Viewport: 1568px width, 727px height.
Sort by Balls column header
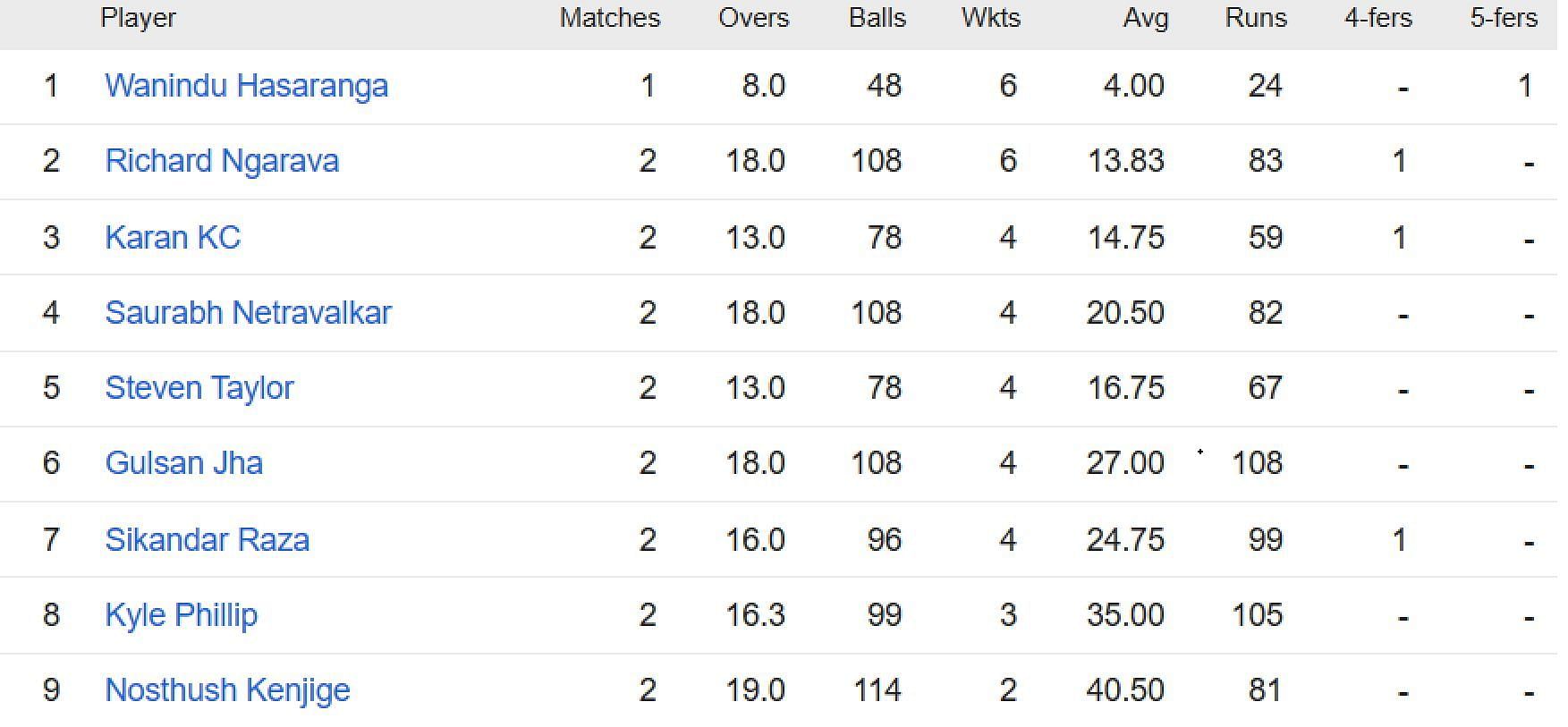[x=877, y=18]
